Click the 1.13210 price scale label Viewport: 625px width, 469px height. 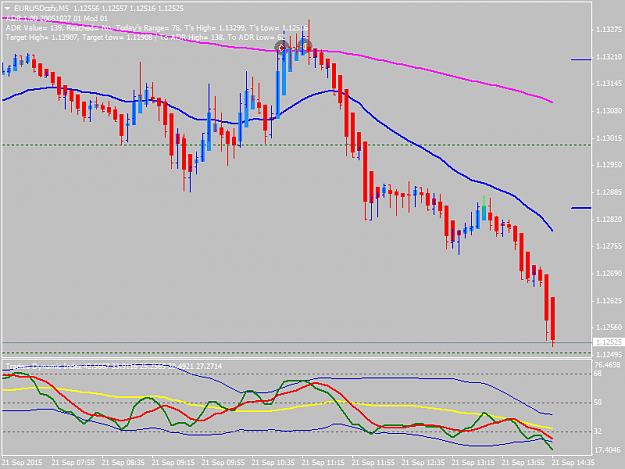tap(609, 57)
